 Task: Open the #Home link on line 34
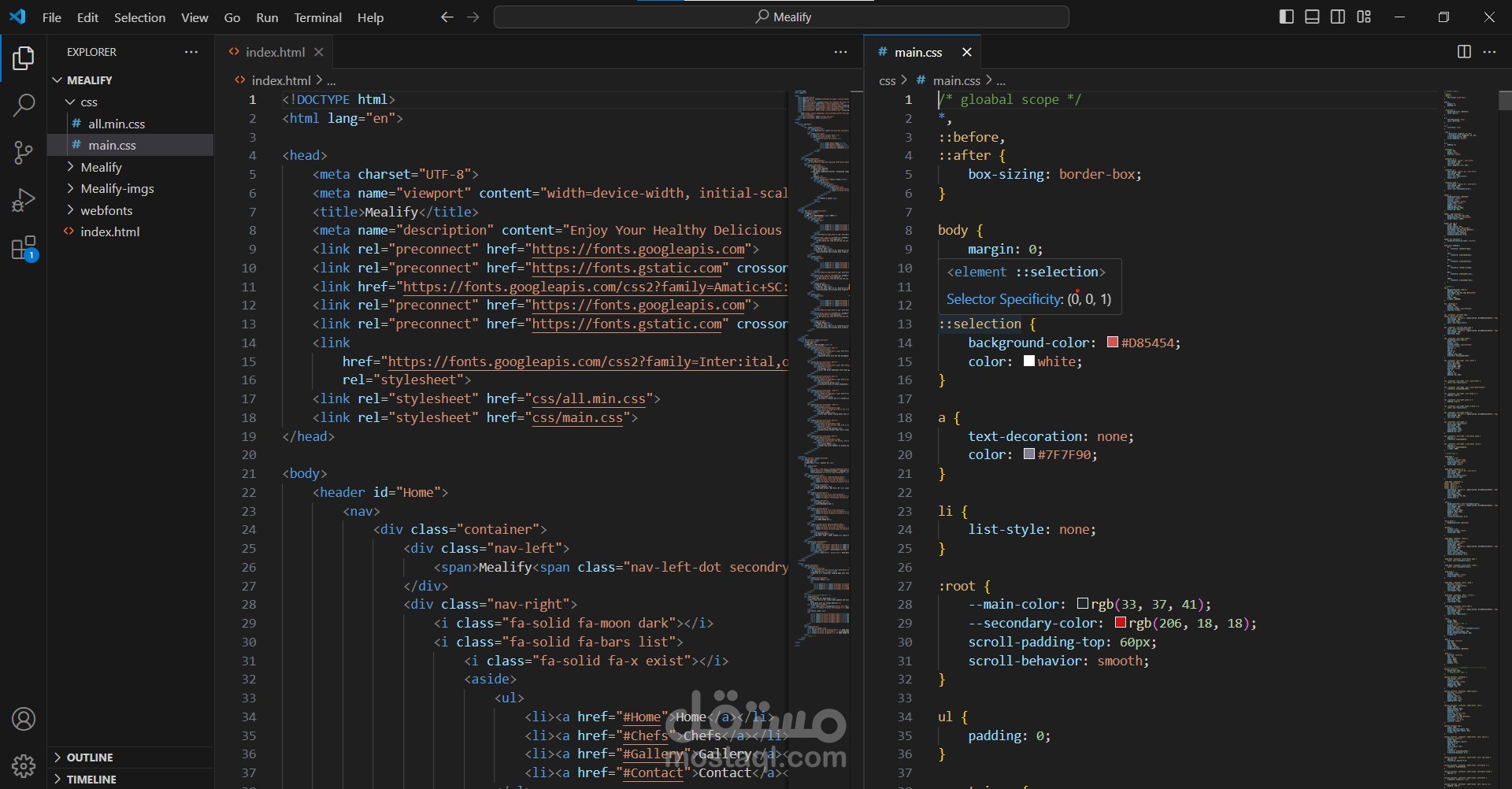[642, 717]
